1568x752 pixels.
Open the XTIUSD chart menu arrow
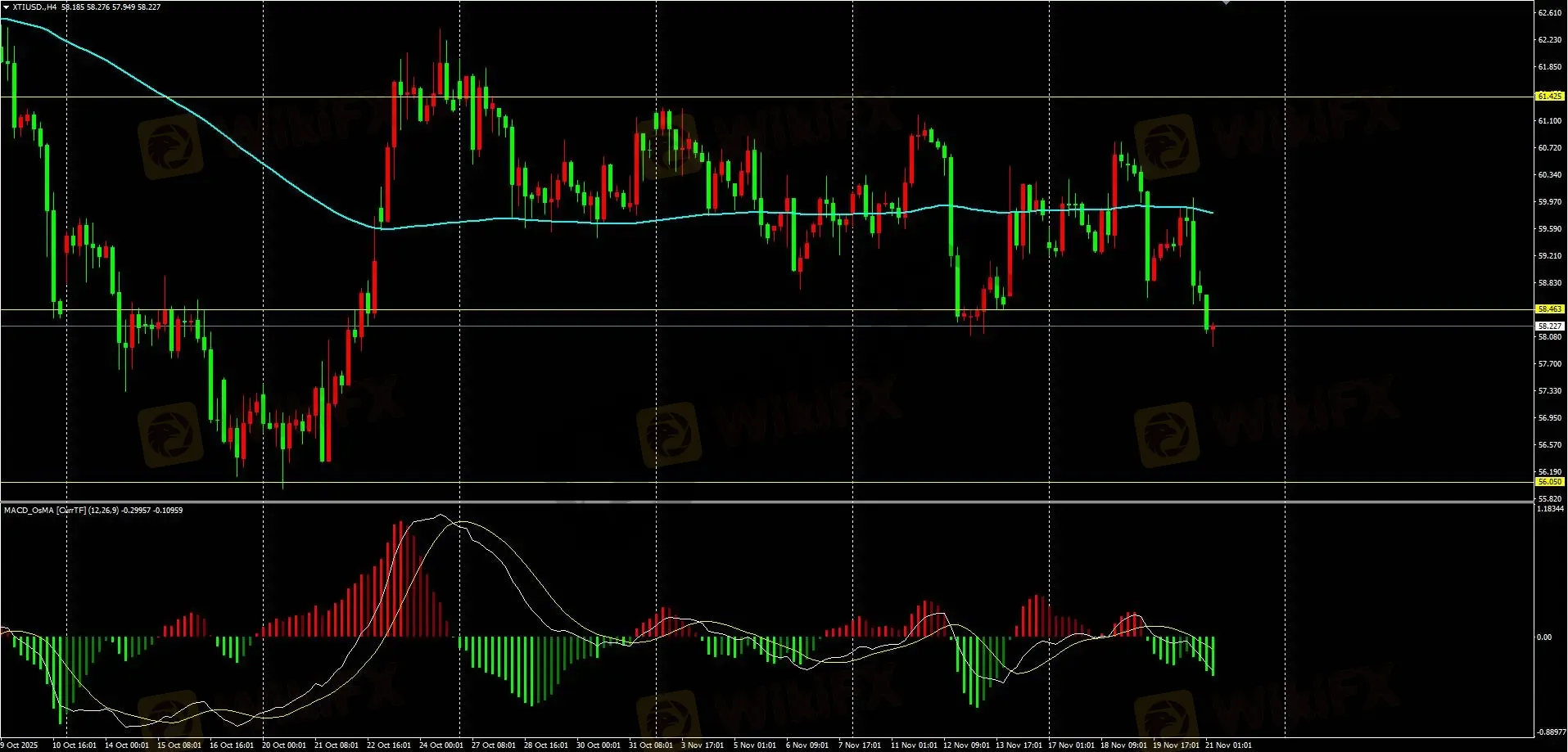pos(7,7)
